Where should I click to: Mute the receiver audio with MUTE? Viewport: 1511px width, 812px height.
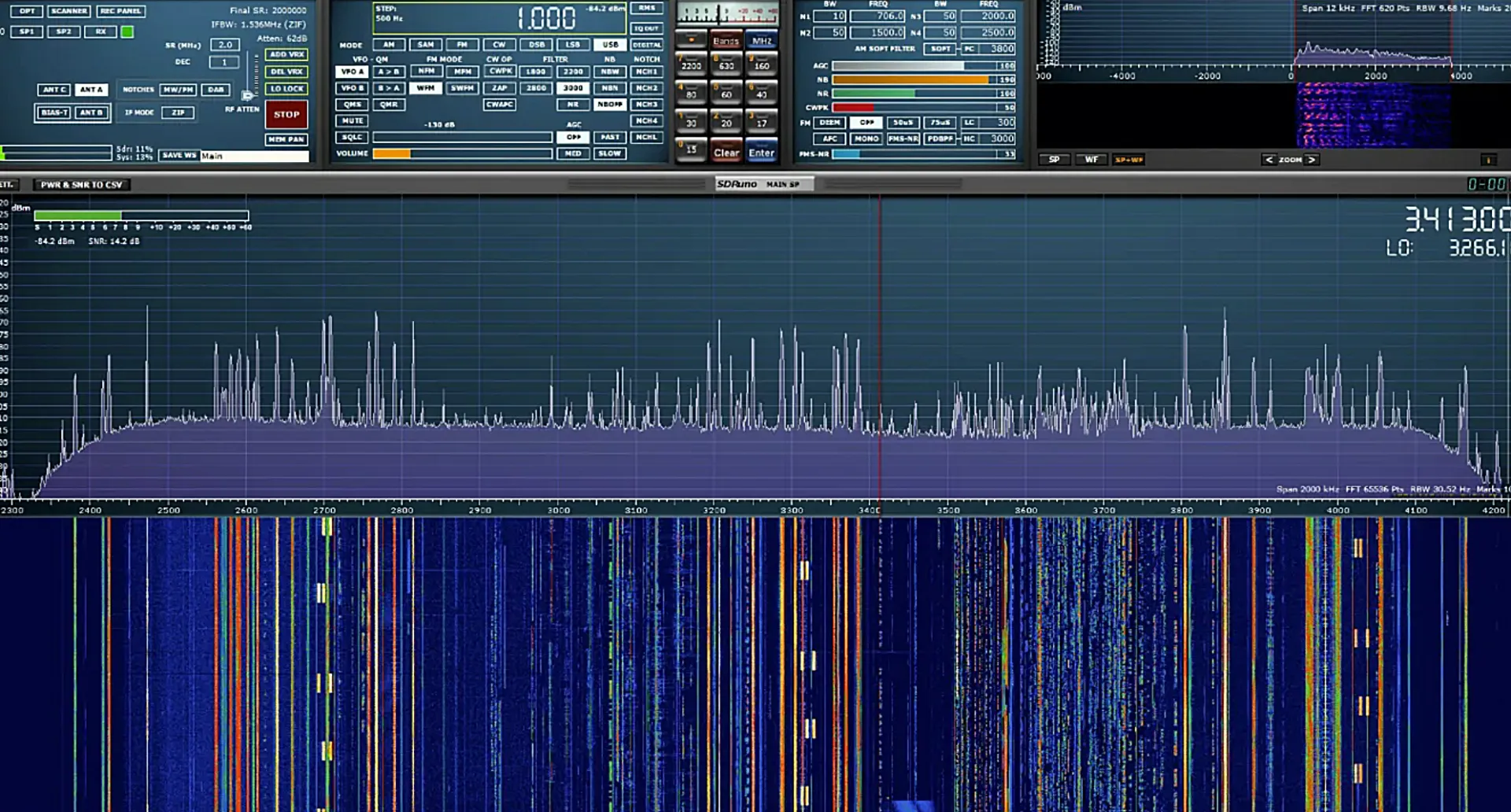[352, 120]
